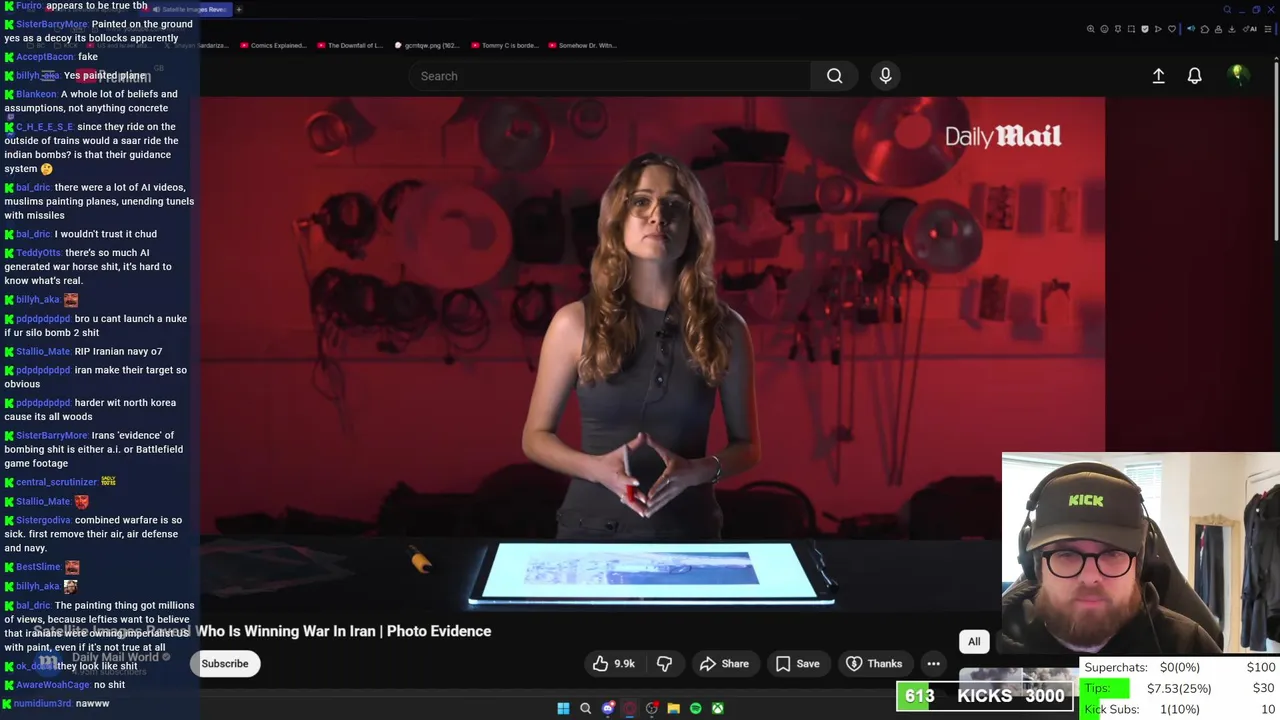Click the Thanks button under the video

pos(874,663)
